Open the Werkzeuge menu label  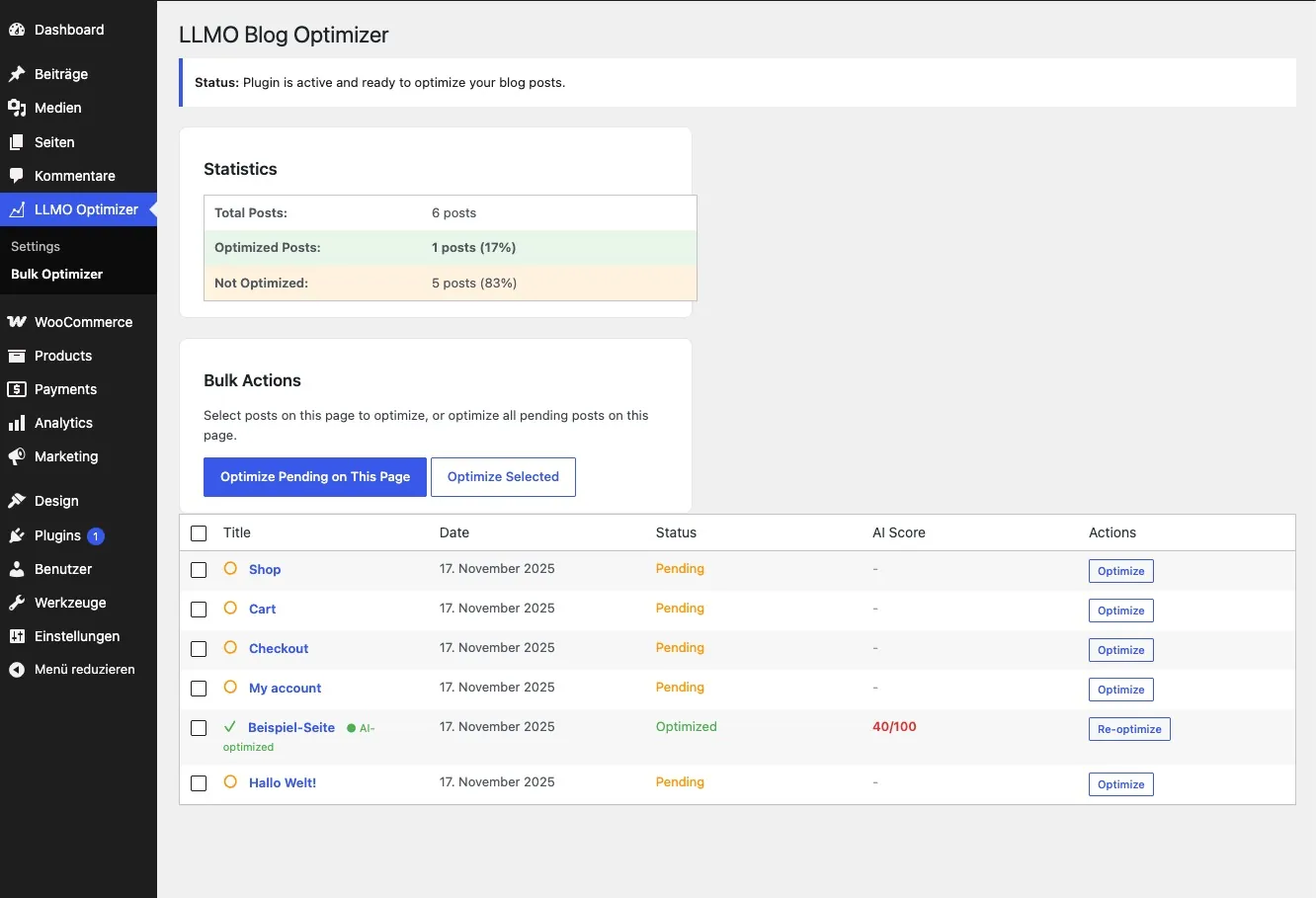(x=70, y=603)
